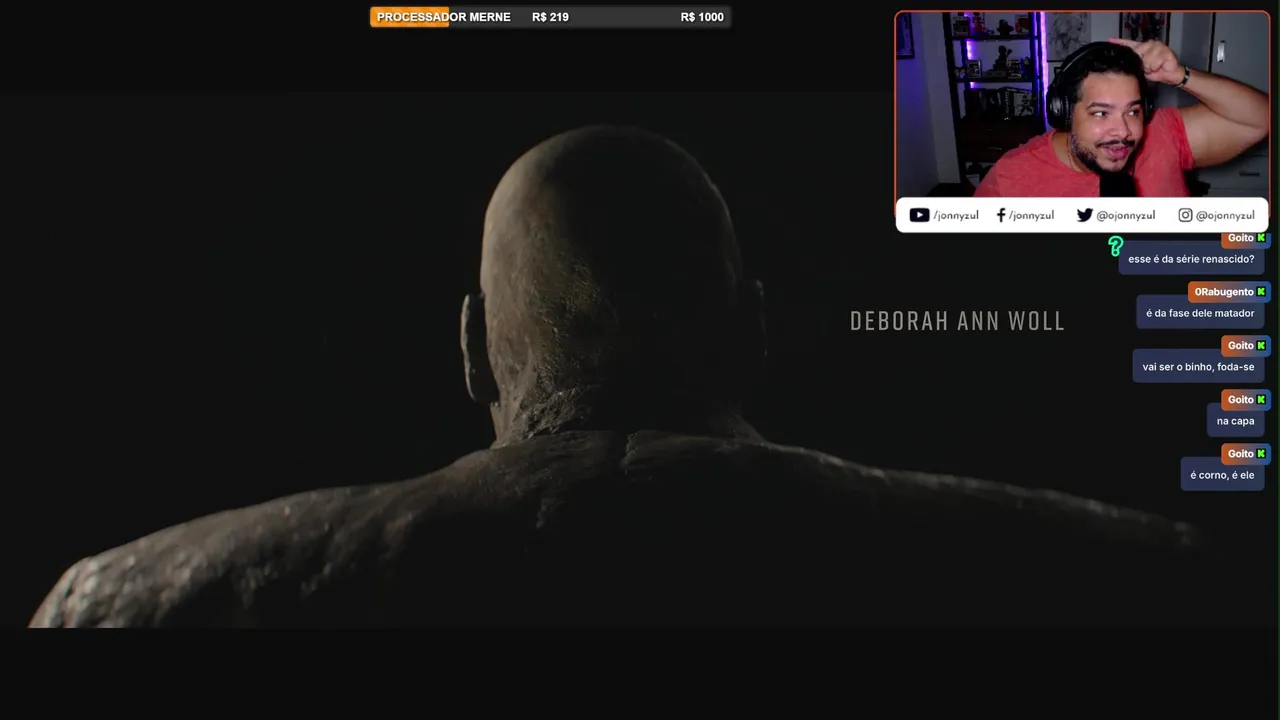Click the /jonnyzul Facebook handle
Viewport: 1280px width, 720px height.
click(x=1031, y=215)
